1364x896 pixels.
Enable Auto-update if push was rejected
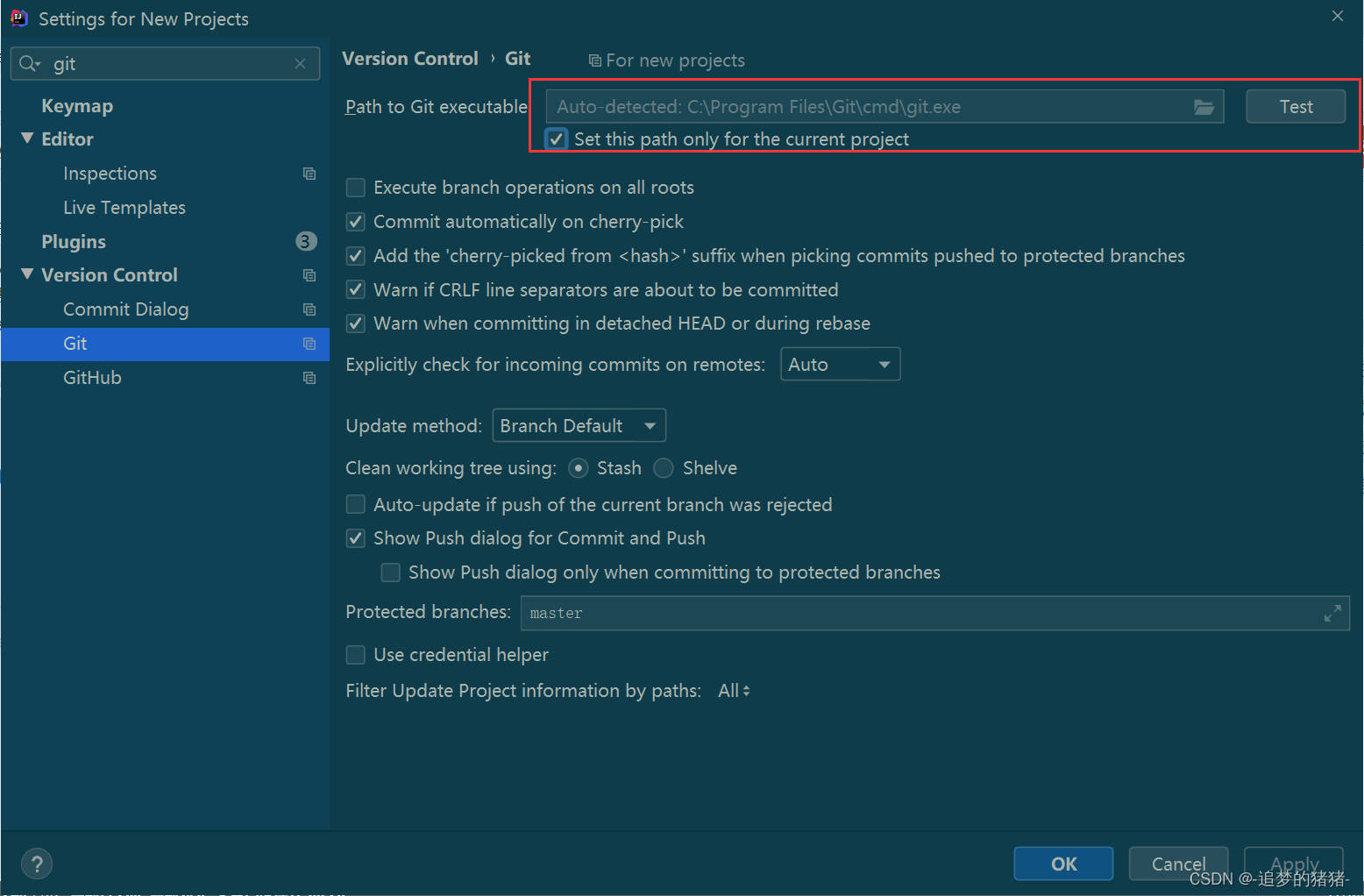(x=355, y=505)
